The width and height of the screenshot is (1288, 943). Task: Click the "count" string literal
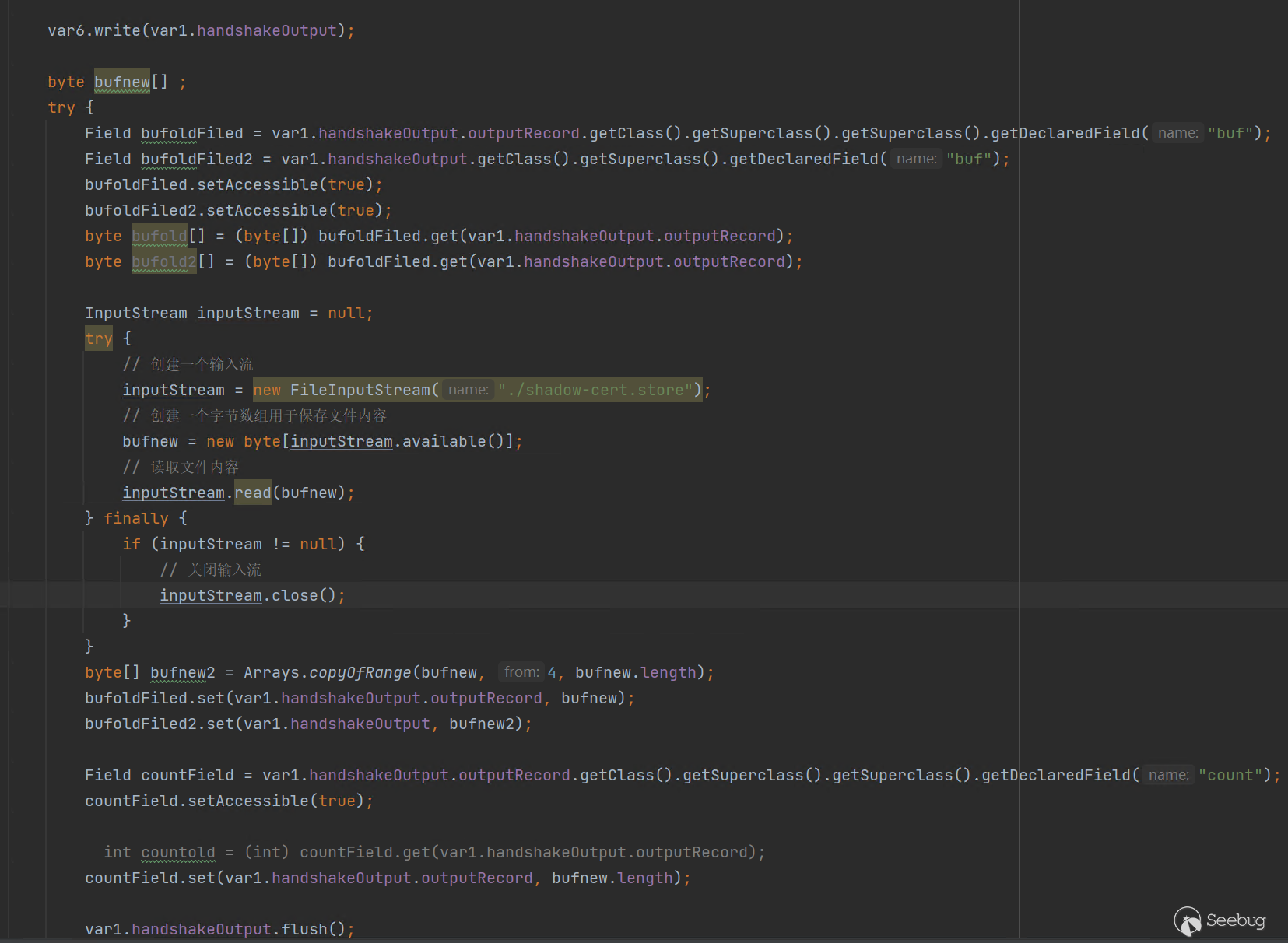(x=1230, y=775)
